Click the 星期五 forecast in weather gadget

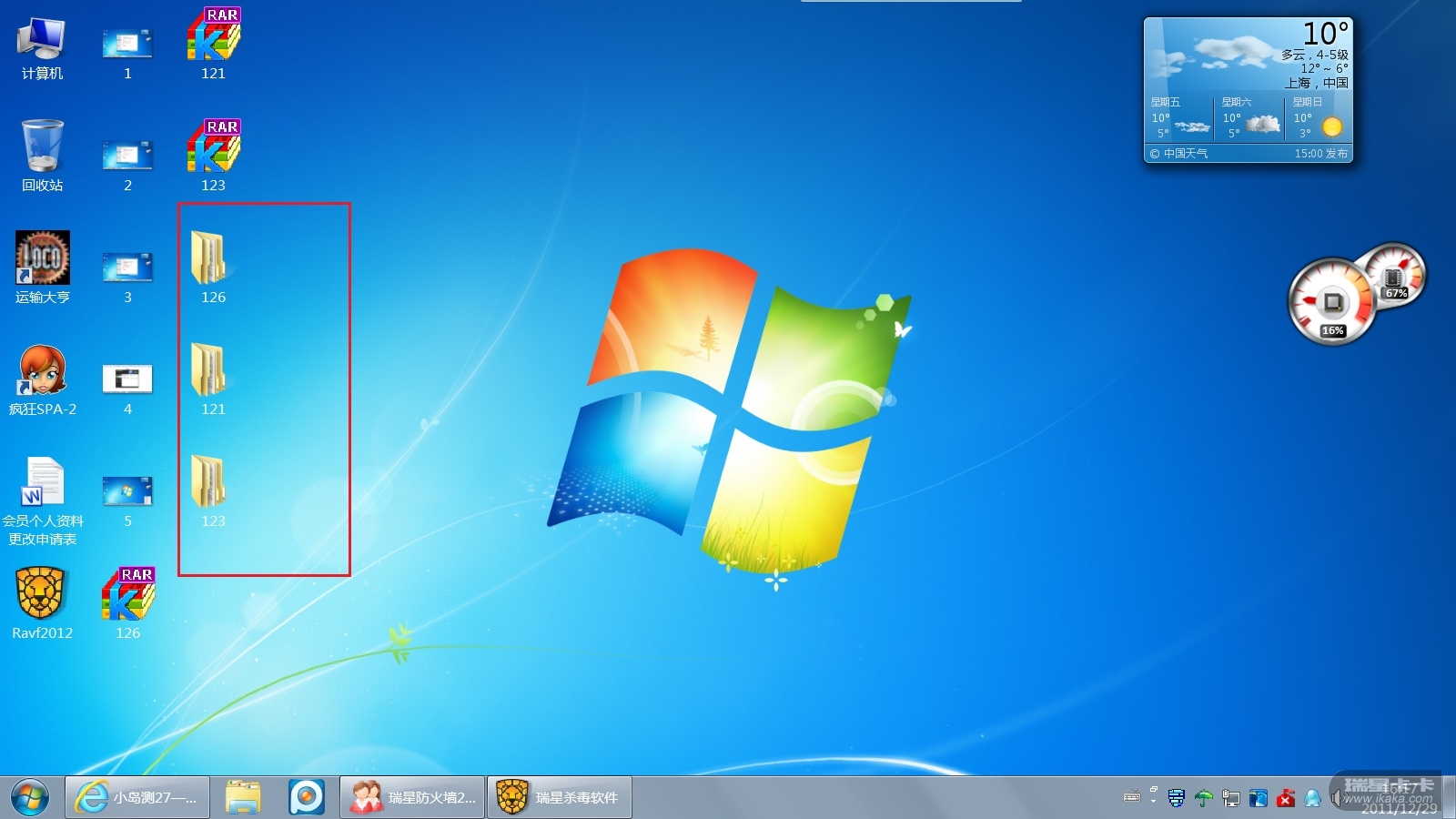(1180, 118)
